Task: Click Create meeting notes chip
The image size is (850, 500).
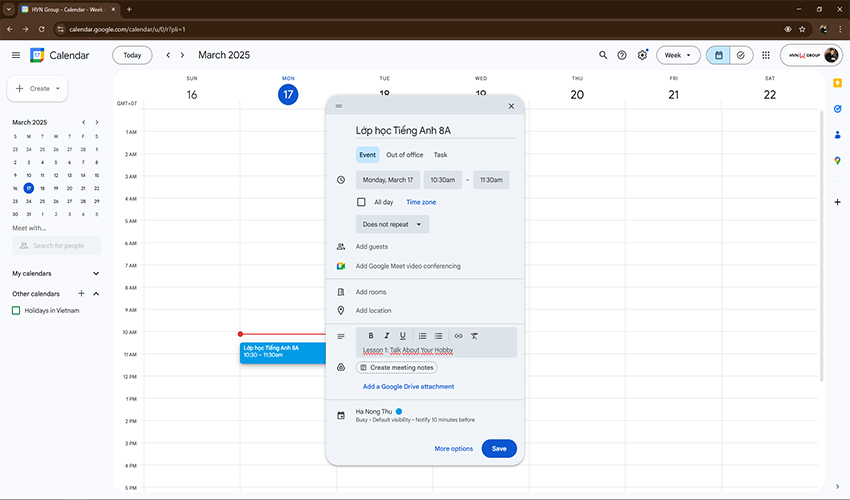Action: tap(397, 368)
